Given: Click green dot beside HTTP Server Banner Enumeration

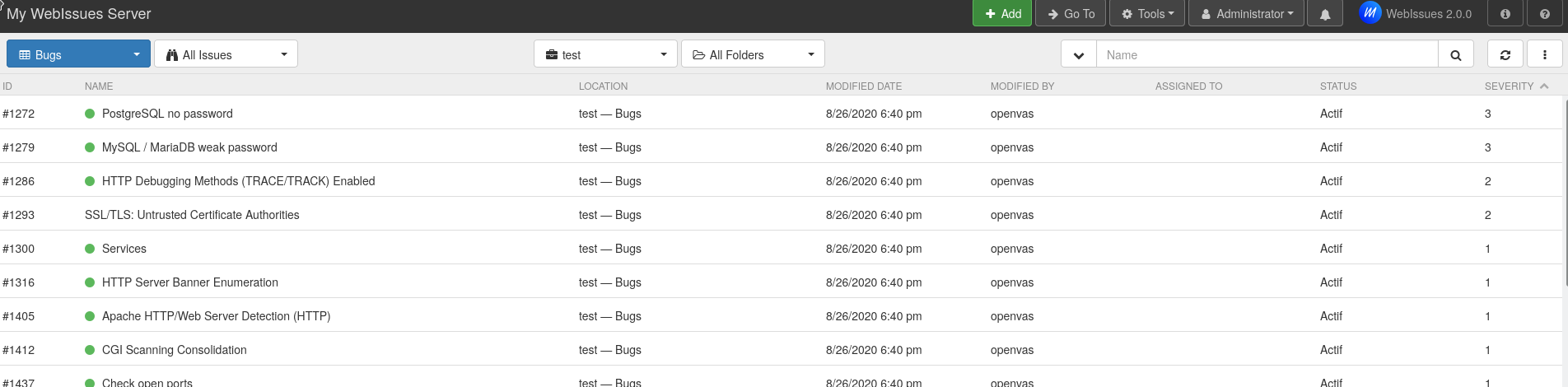Looking at the screenshot, I should click(x=90, y=282).
